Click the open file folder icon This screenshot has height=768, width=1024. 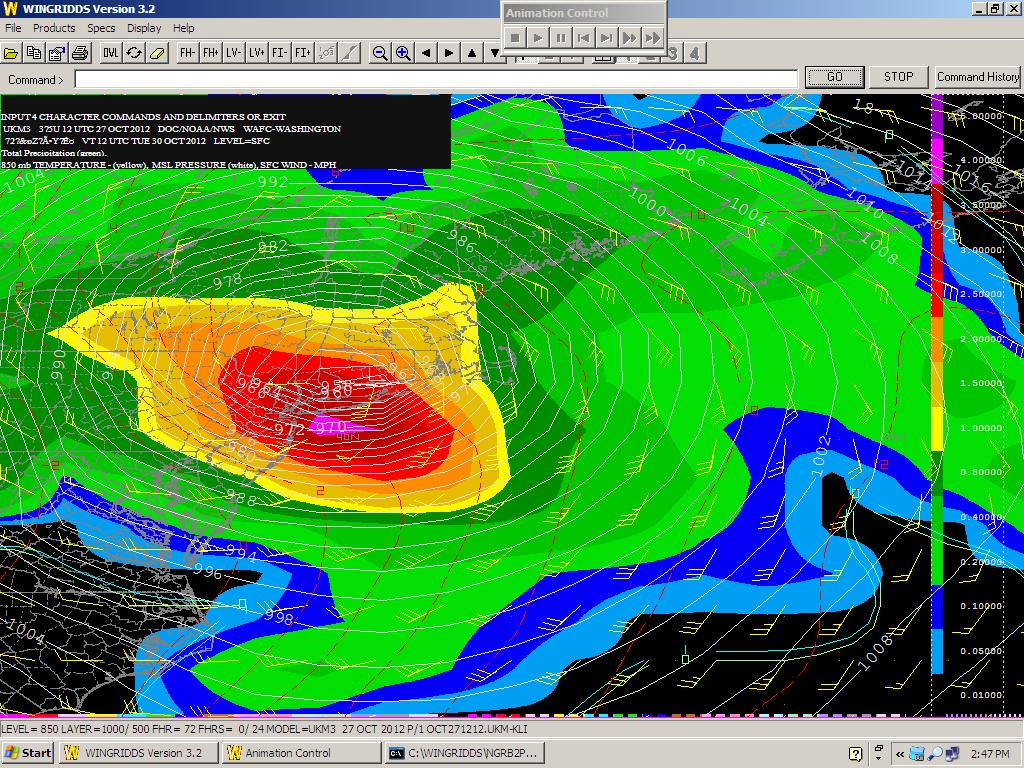(x=11, y=53)
